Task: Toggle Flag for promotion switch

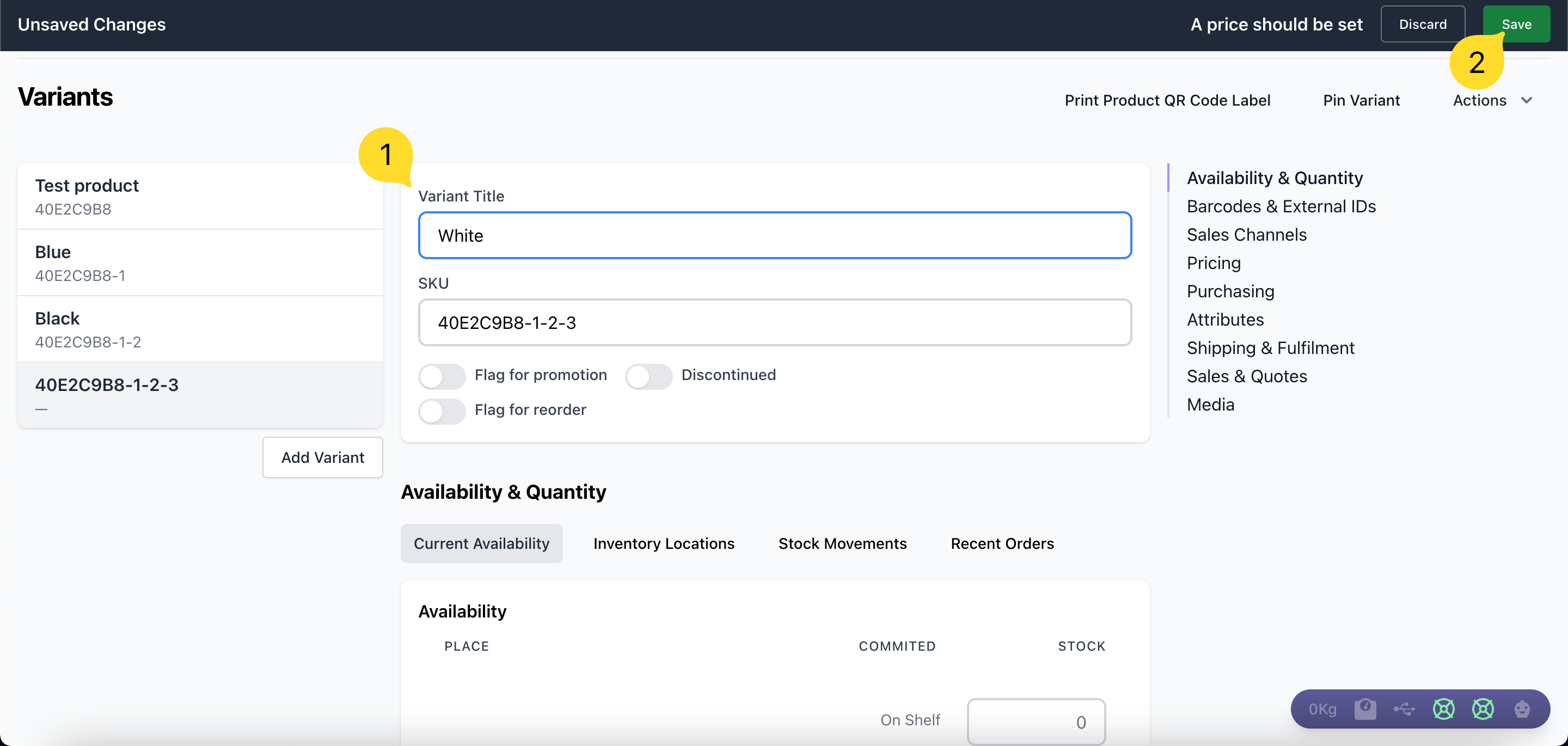Action: click(442, 376)
